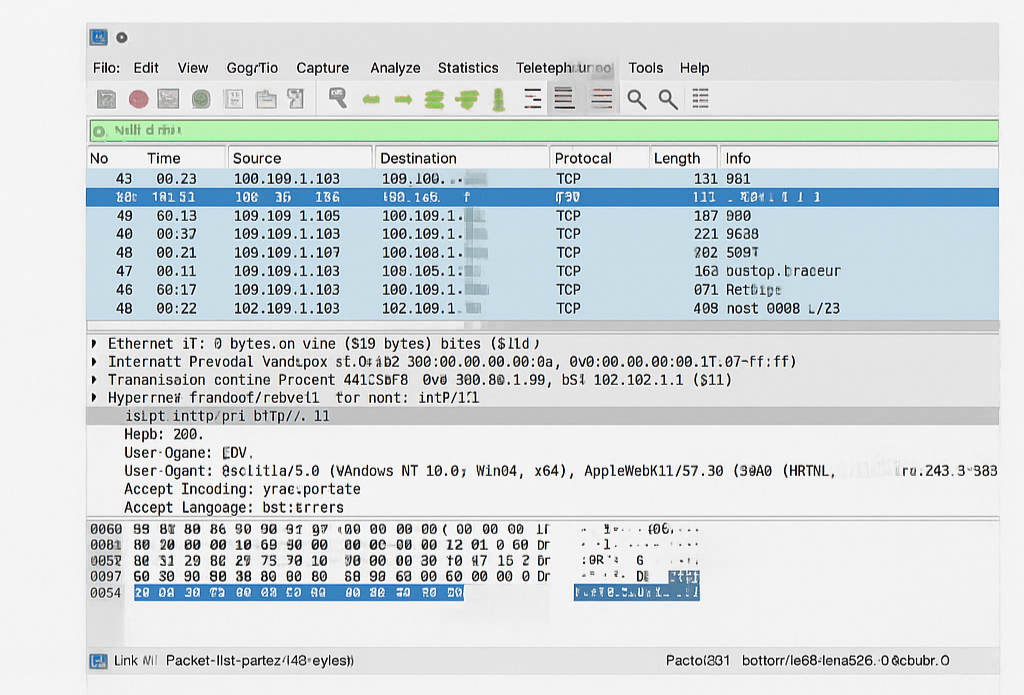Select packet row 43 at time 00.23
The height and width of the screenshot is (695, 1024).
click(x=542, y=179)
